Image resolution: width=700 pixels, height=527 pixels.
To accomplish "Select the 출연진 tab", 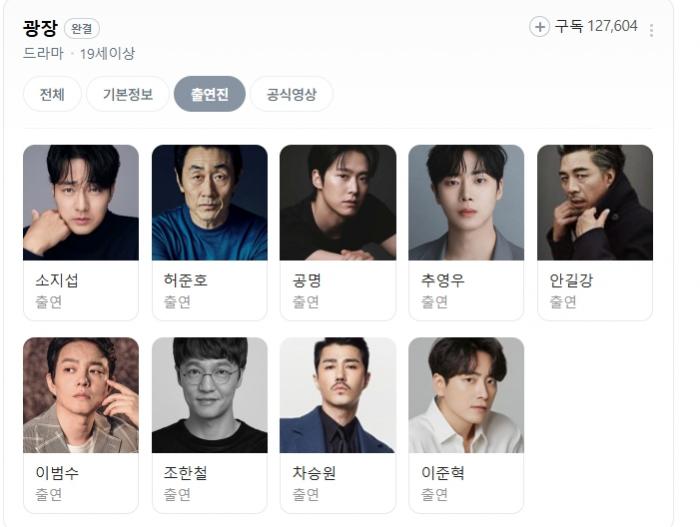I will coord(209,94).
